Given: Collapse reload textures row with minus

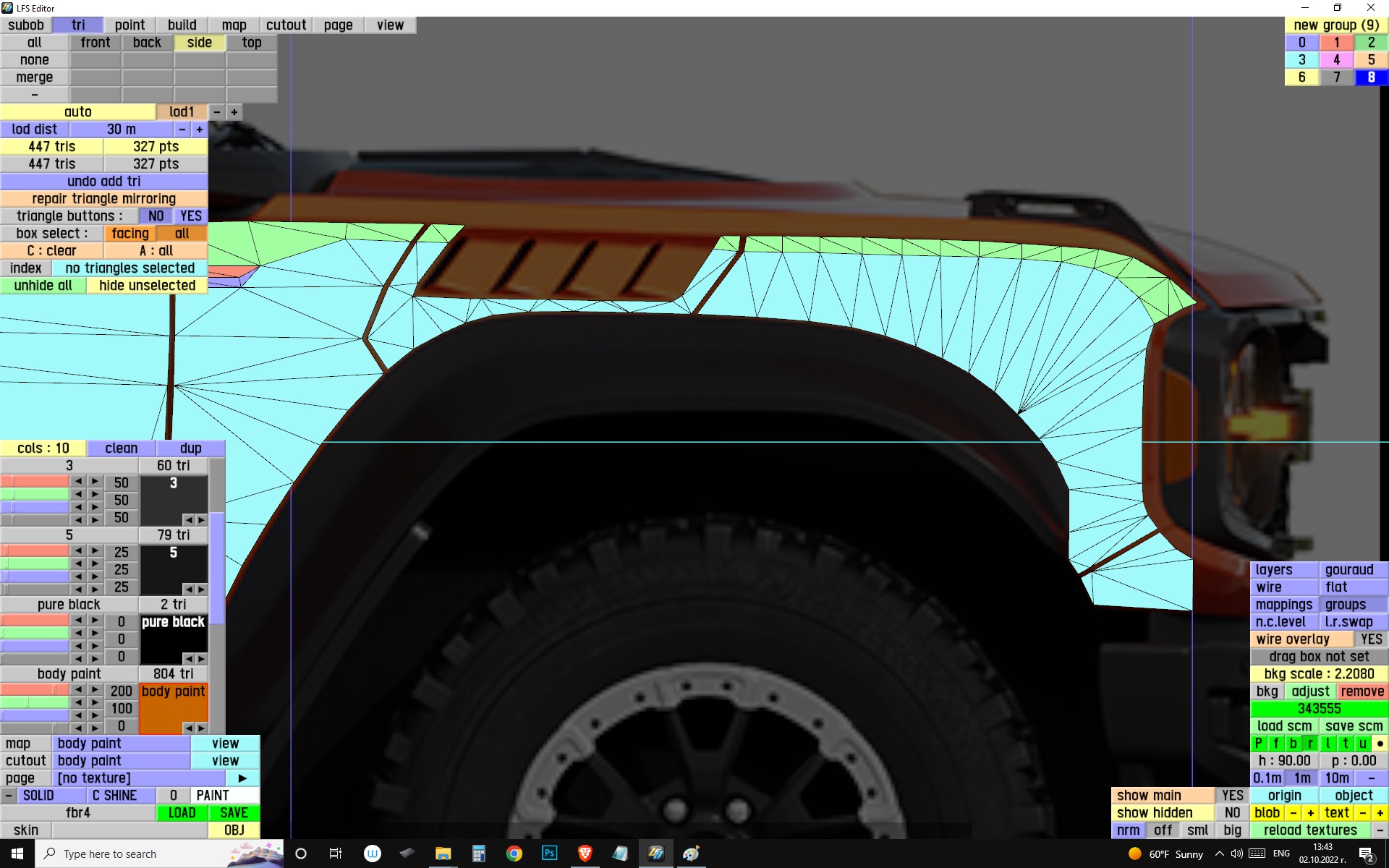Looking at the screenshot, I should (x=1380, y=830).
